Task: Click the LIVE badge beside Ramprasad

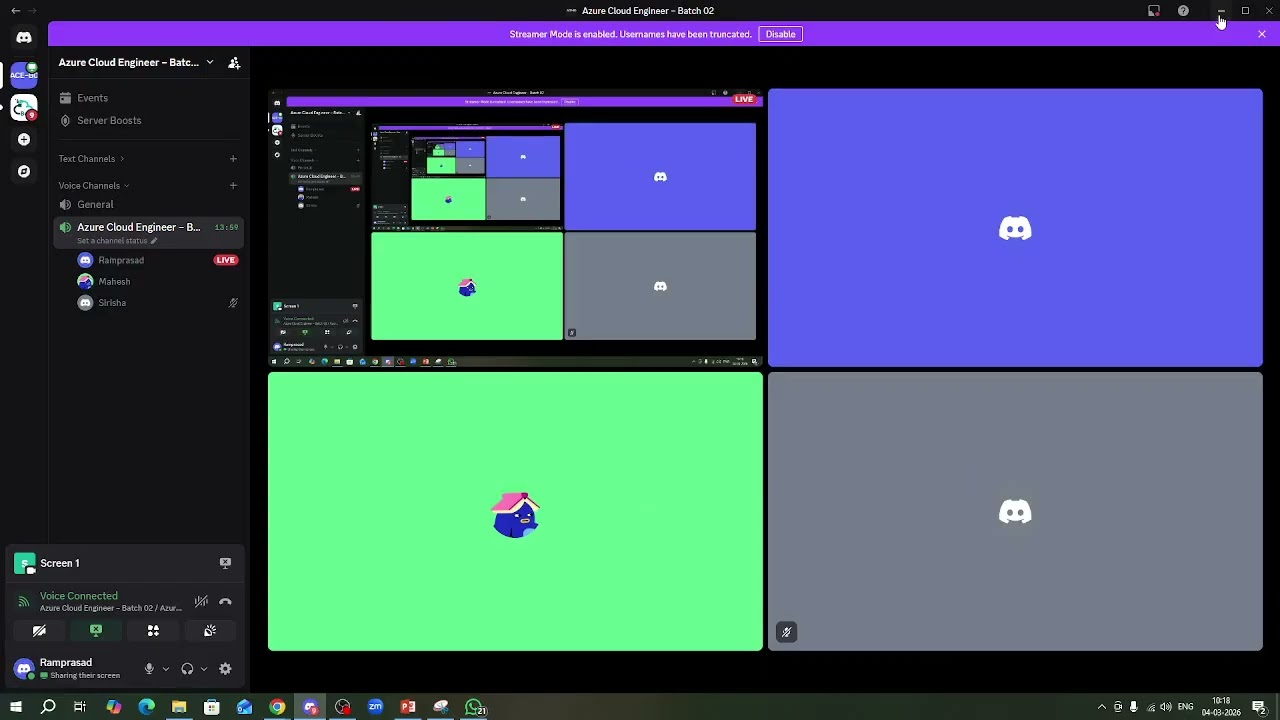Action: pos(226,260)
